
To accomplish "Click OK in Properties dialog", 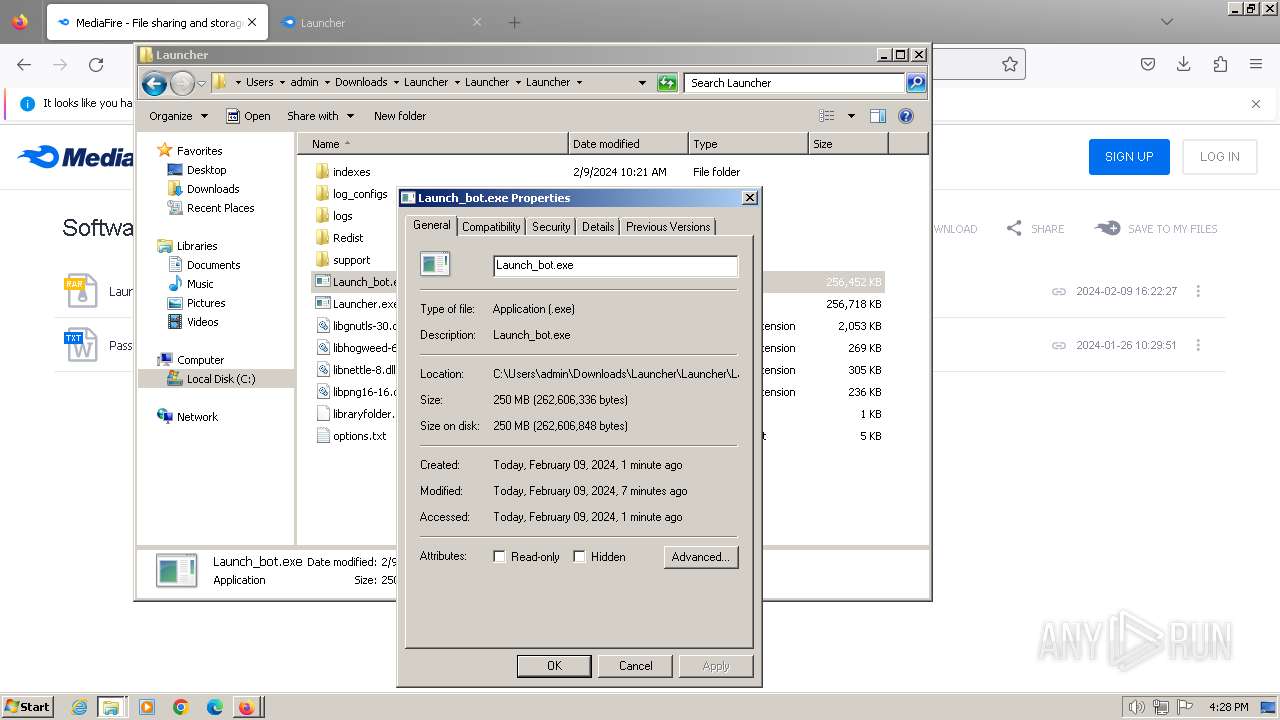I will tap(554, 666).
